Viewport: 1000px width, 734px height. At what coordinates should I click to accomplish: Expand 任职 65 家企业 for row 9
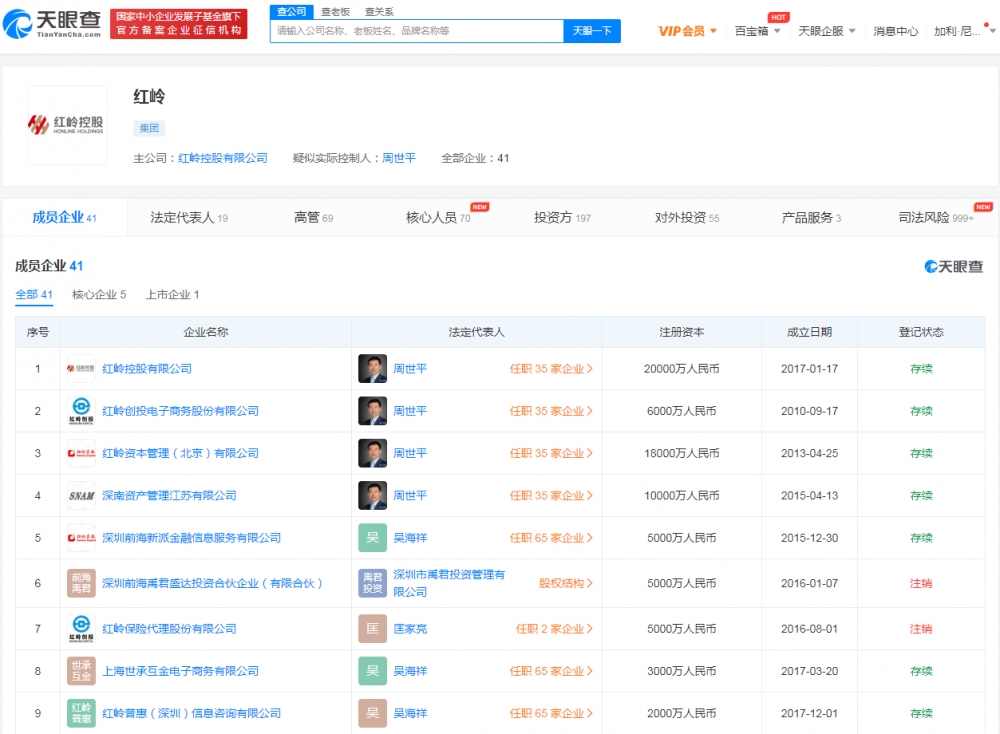(551, 713)
